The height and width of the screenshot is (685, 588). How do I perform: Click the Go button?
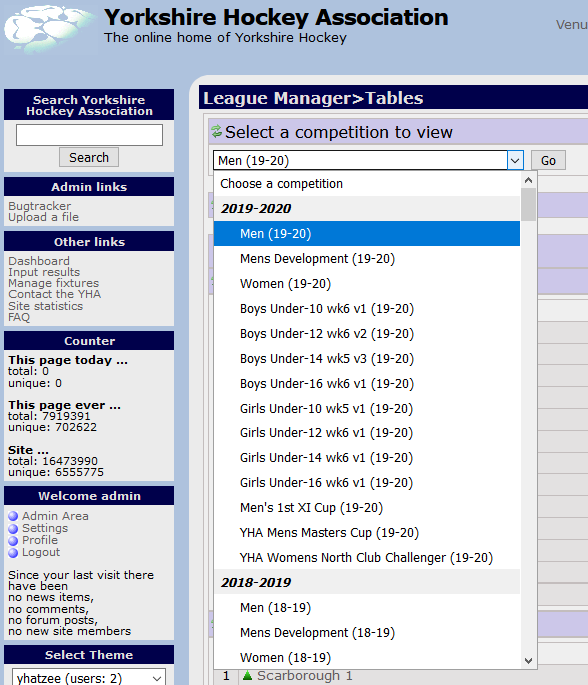(548, 160)
